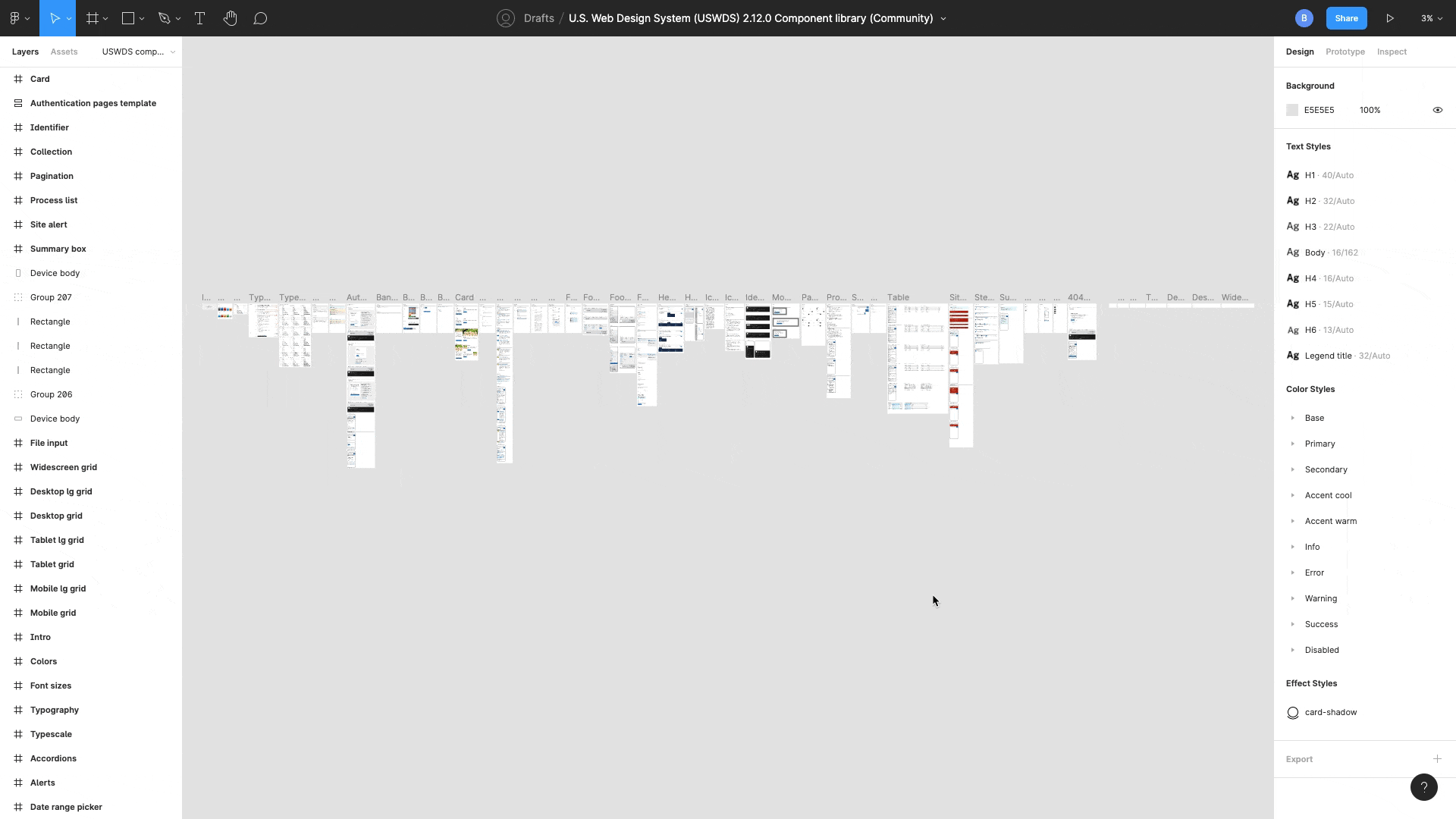Image resolution: width=1456 pixels, height=819 pixels.
Task: Select the Shape tool in toolbar
Action: coord(128,18)
